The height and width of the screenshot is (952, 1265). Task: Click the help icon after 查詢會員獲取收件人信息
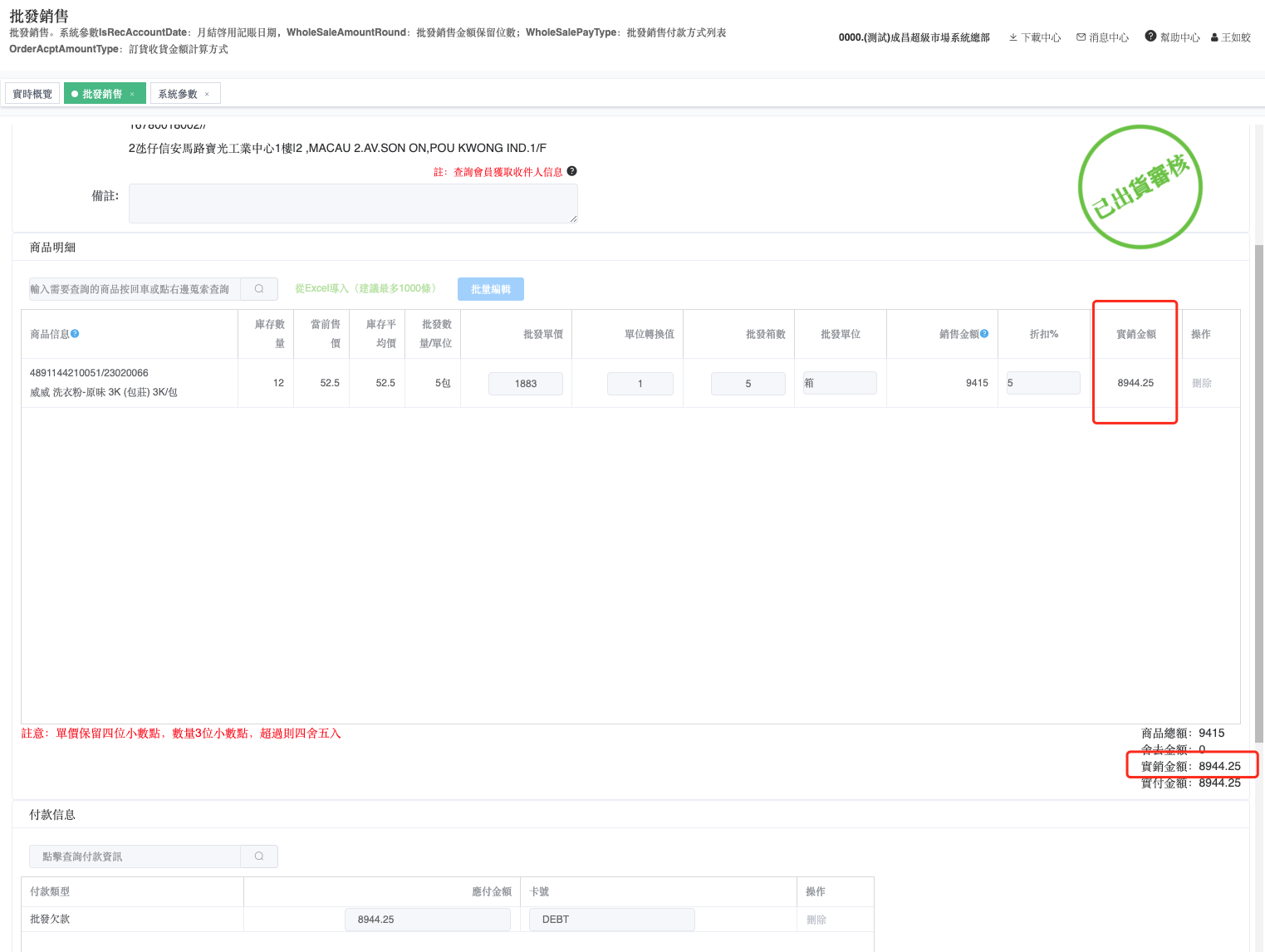(x=571, y=171)
